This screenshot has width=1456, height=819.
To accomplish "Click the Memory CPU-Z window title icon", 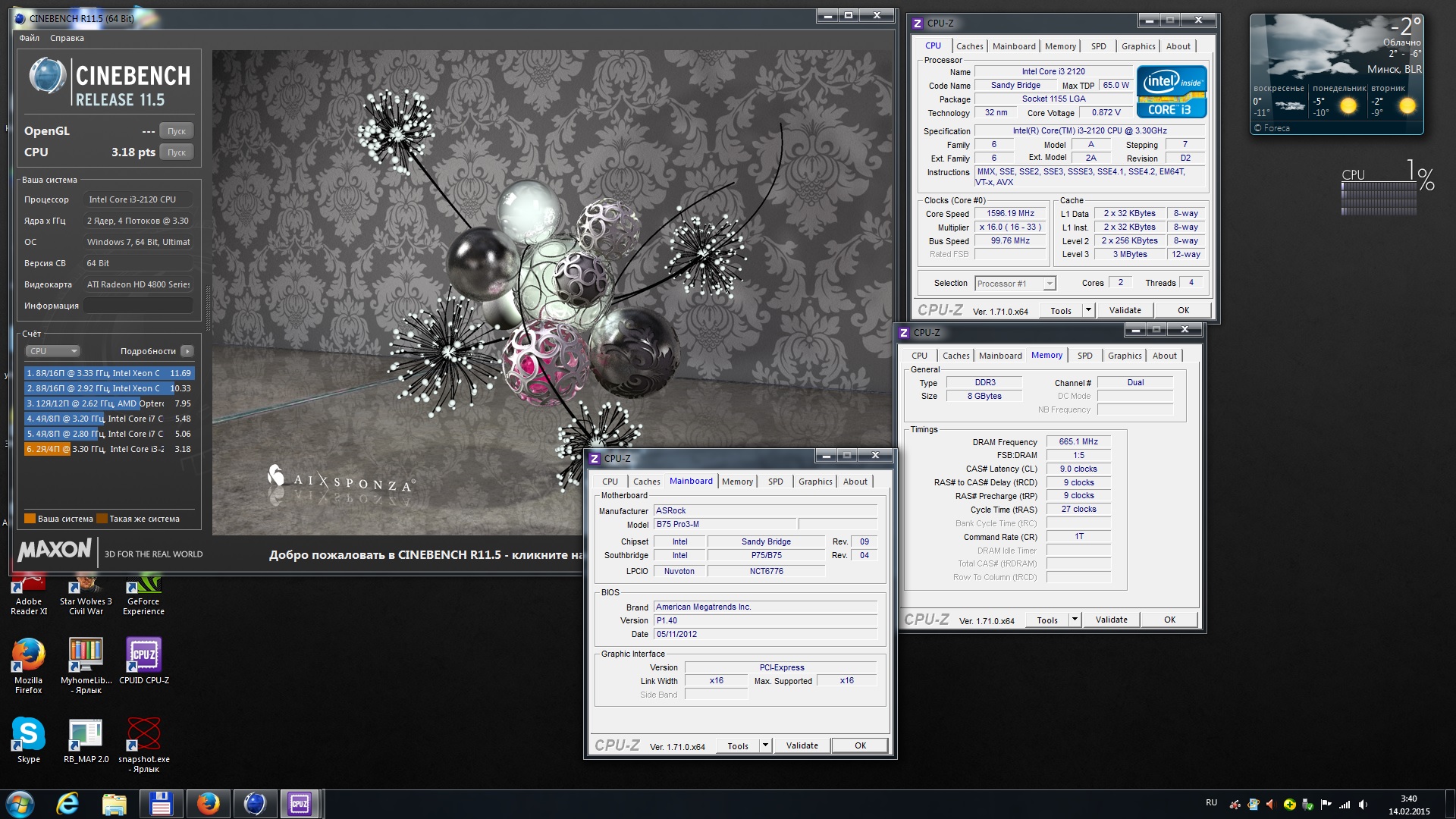I will click(x=904, y=333).
